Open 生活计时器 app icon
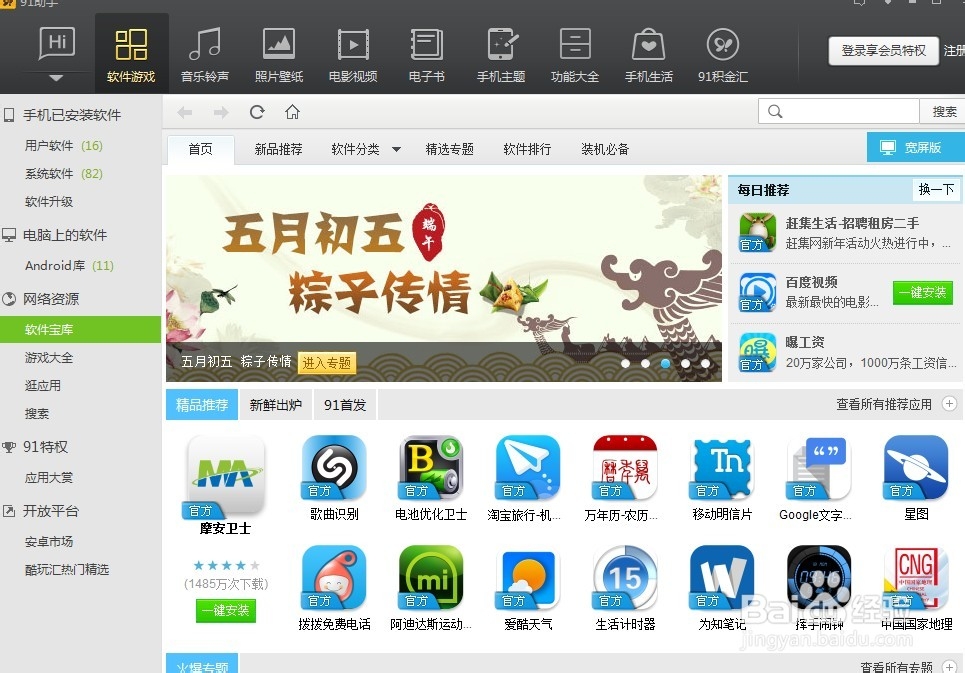 click(x=625, y=577)
